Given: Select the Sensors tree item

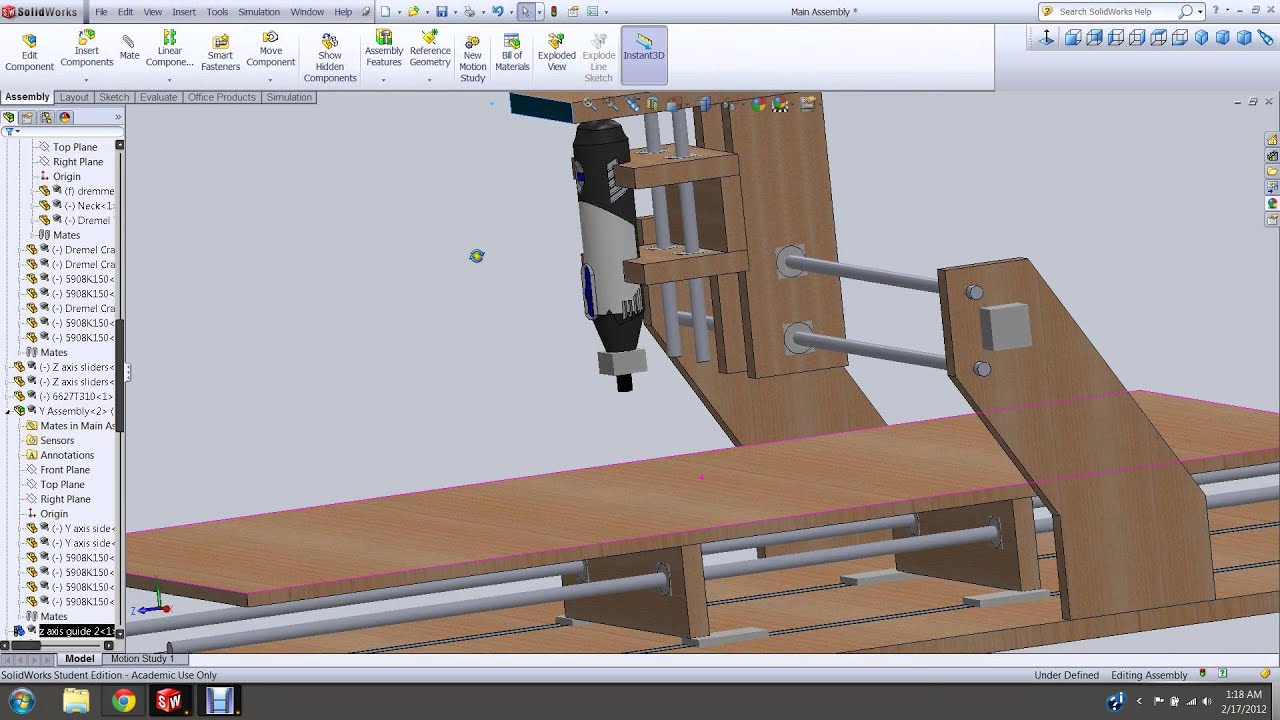Looking at the screenshot, I should [57, 440].
